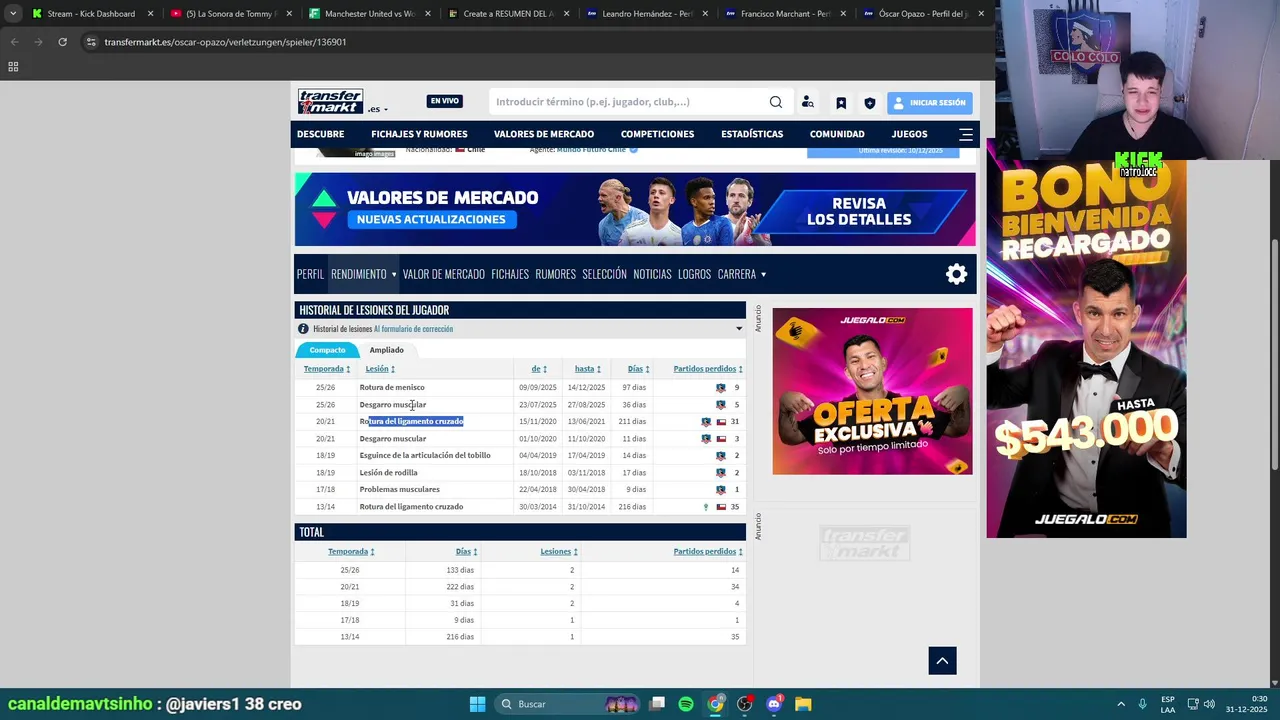This screenshot has height=720, width=1280.
Task: Open Discord from the taskbar
Action: pos(774,704)
